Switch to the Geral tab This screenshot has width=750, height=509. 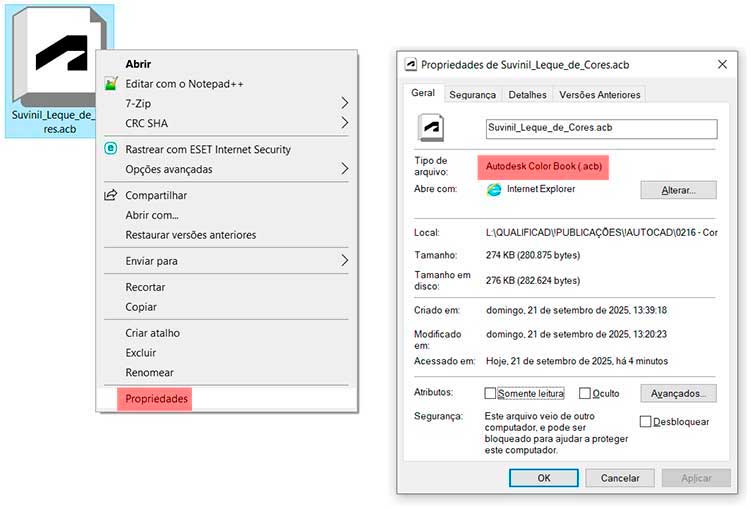pyautogui.click(x=423, y=93)
